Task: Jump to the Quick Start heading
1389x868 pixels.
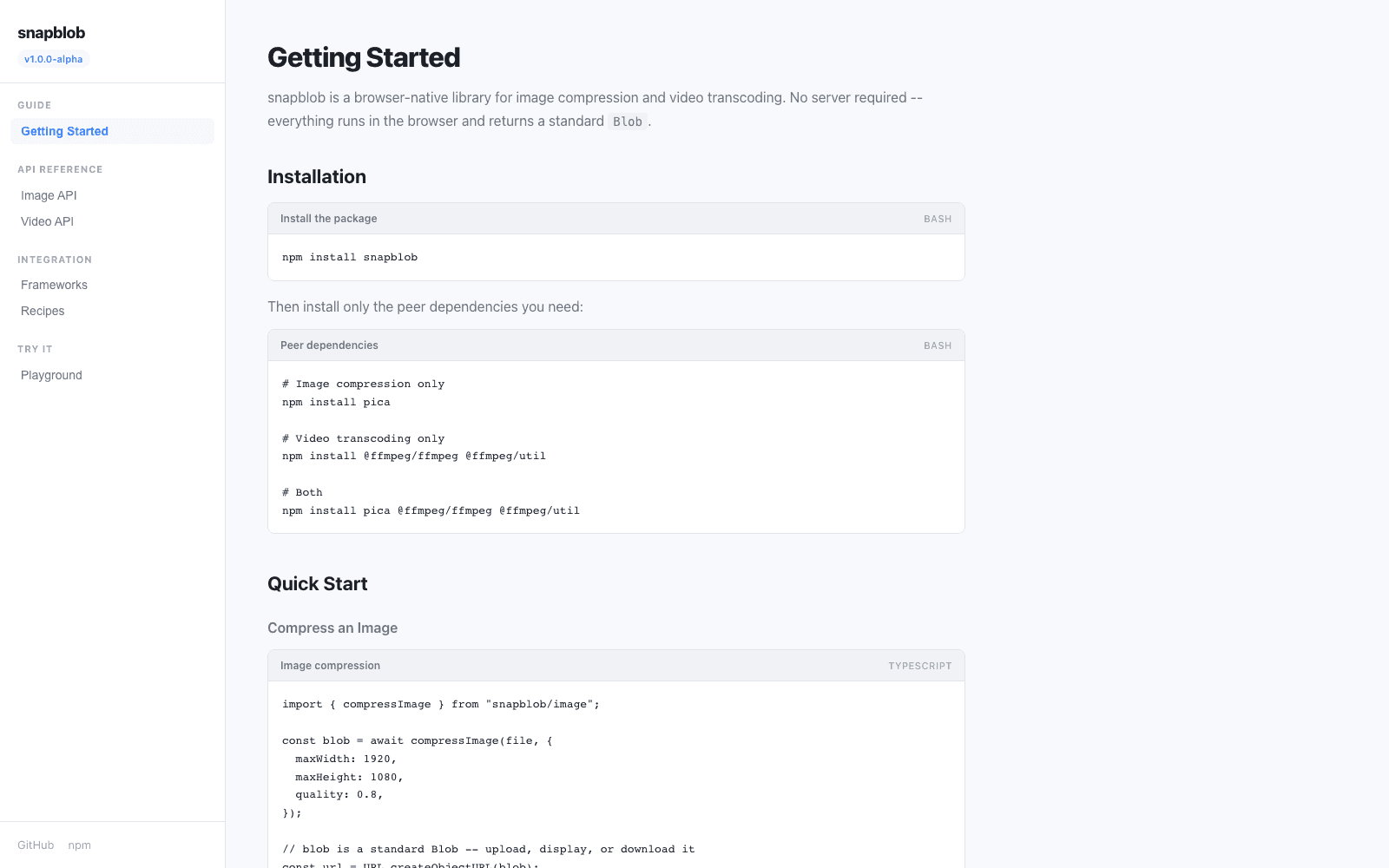Action: tap(317, 583)
